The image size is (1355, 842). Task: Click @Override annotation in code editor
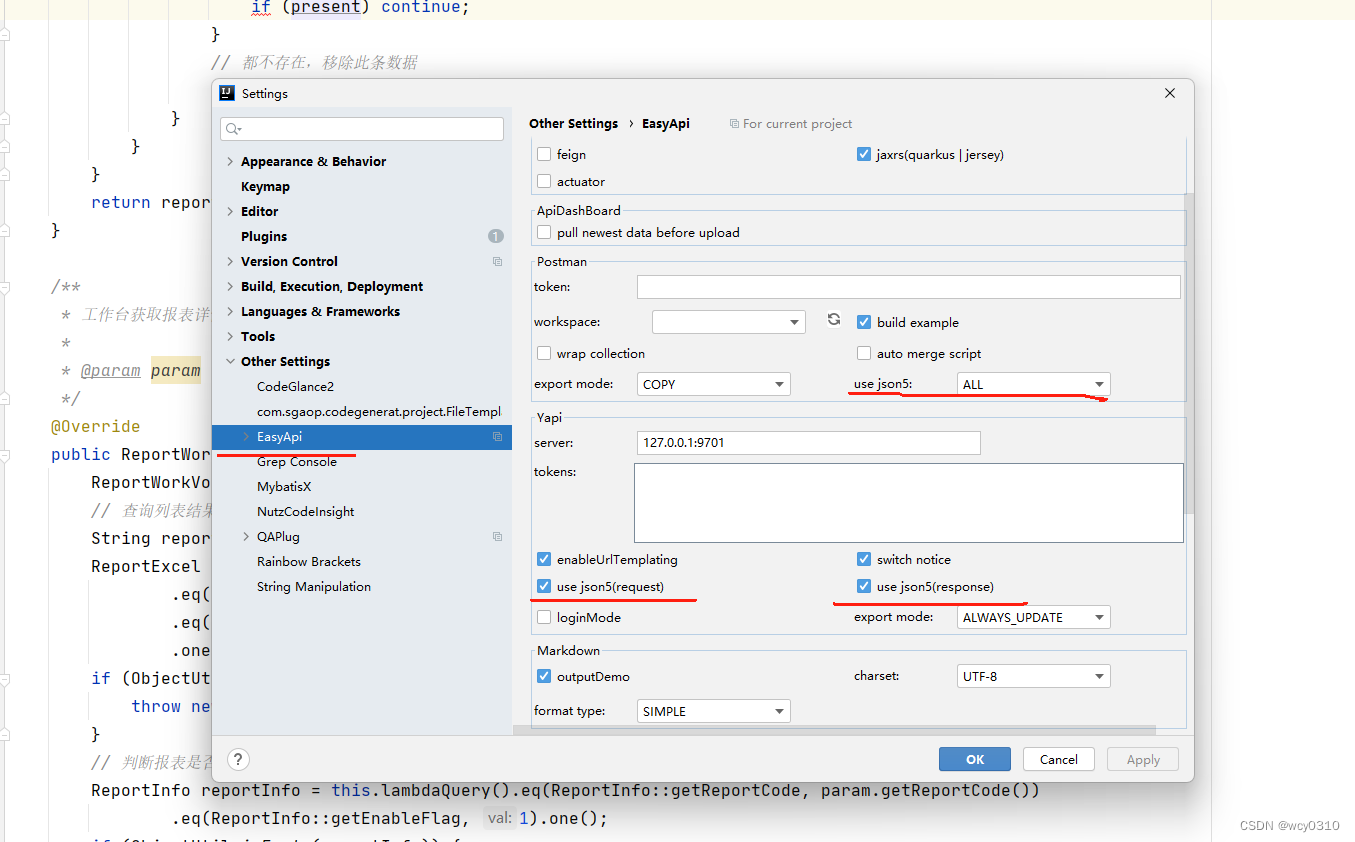coord(96,426)
